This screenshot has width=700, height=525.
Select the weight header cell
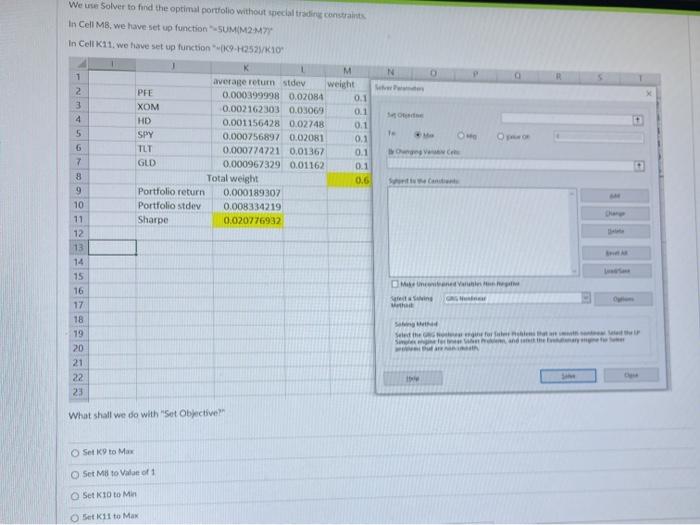[348, 84]
